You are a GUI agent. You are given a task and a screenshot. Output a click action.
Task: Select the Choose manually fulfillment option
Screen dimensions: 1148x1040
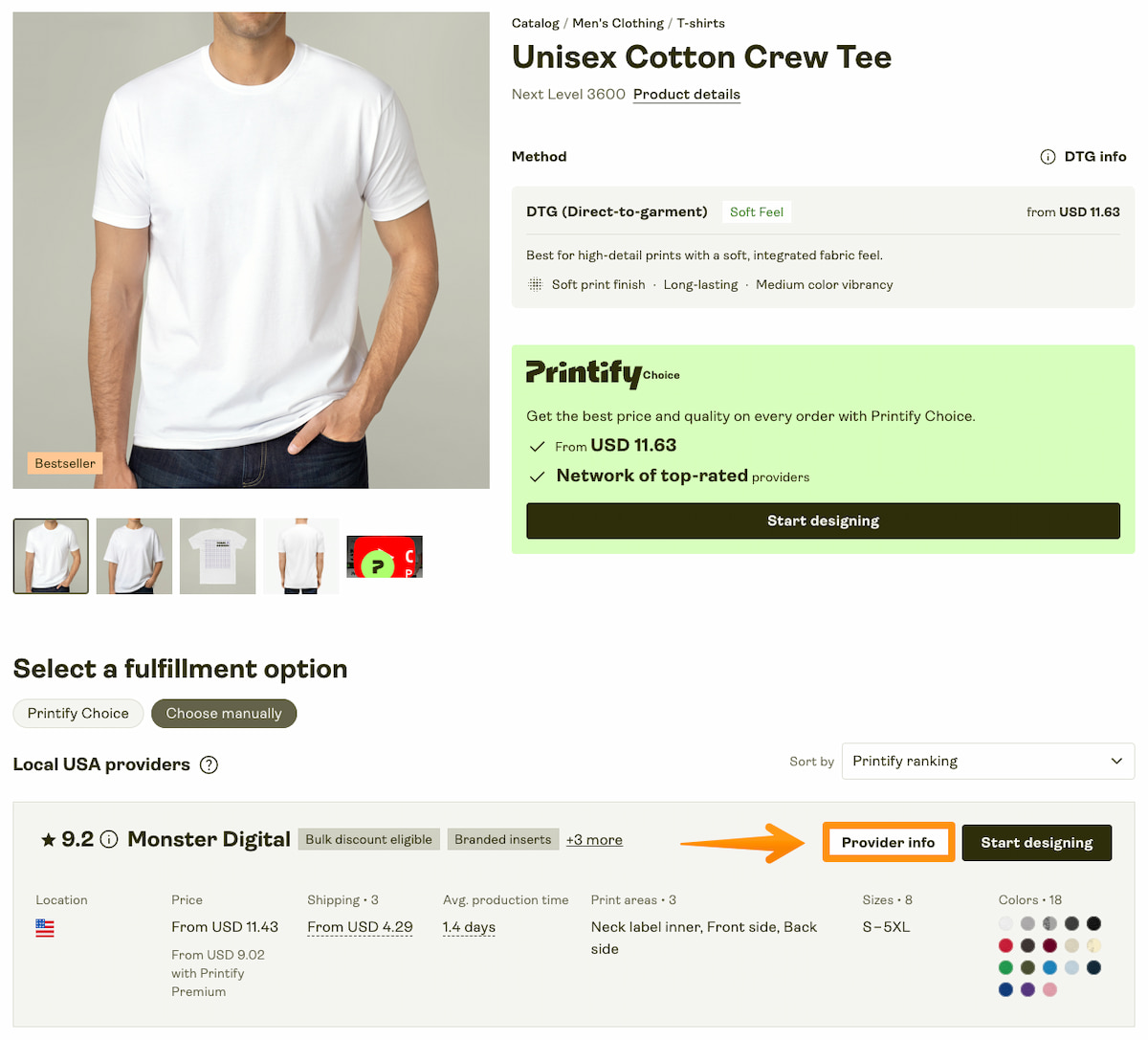(224, 714)
